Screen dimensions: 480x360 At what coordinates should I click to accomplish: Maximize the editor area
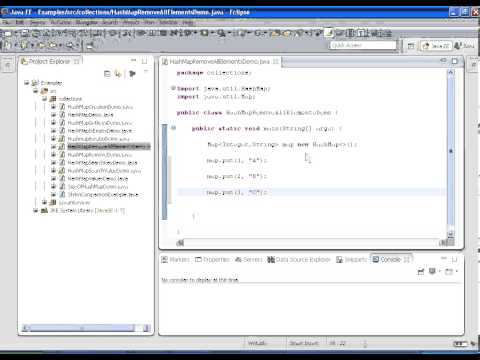coord(455,61)
